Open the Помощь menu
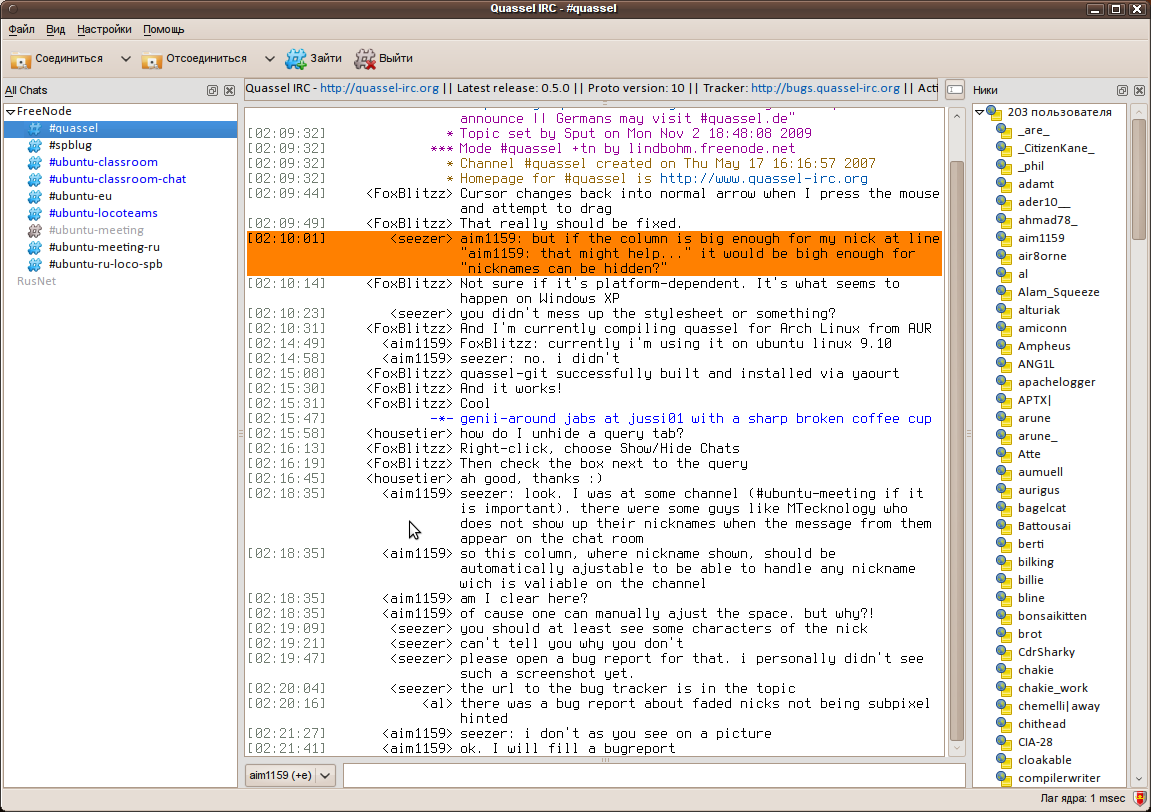This screenshot has width=1151, height=812. (x=164, y=29)
